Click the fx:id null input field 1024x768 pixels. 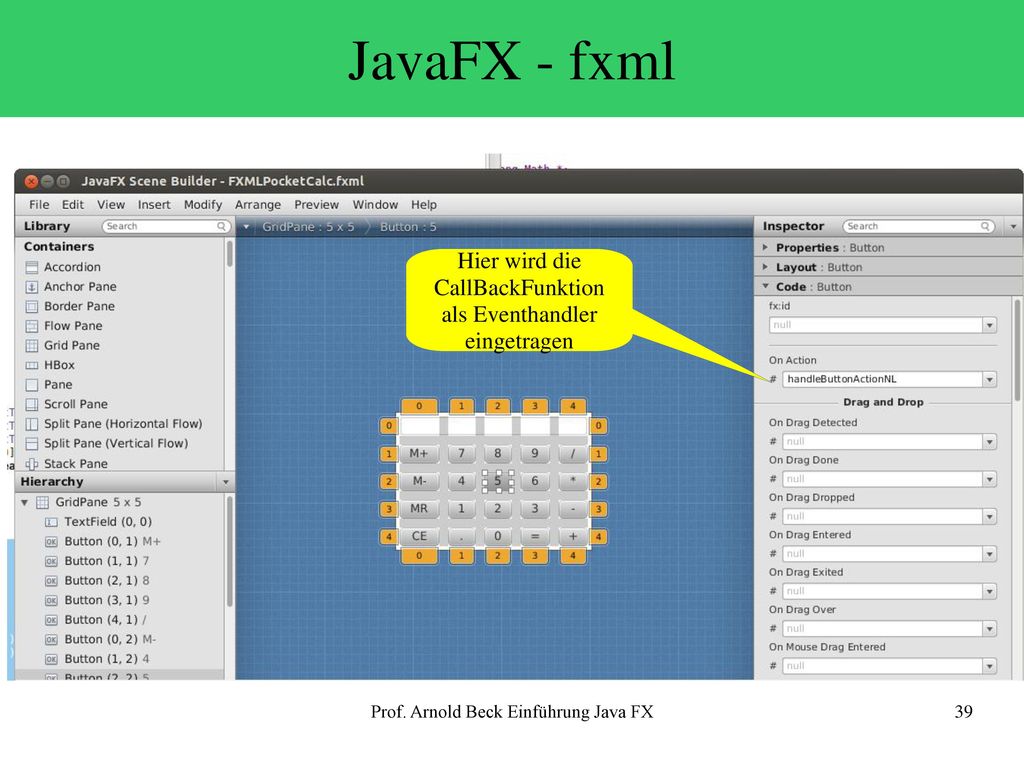pos(876,325)
